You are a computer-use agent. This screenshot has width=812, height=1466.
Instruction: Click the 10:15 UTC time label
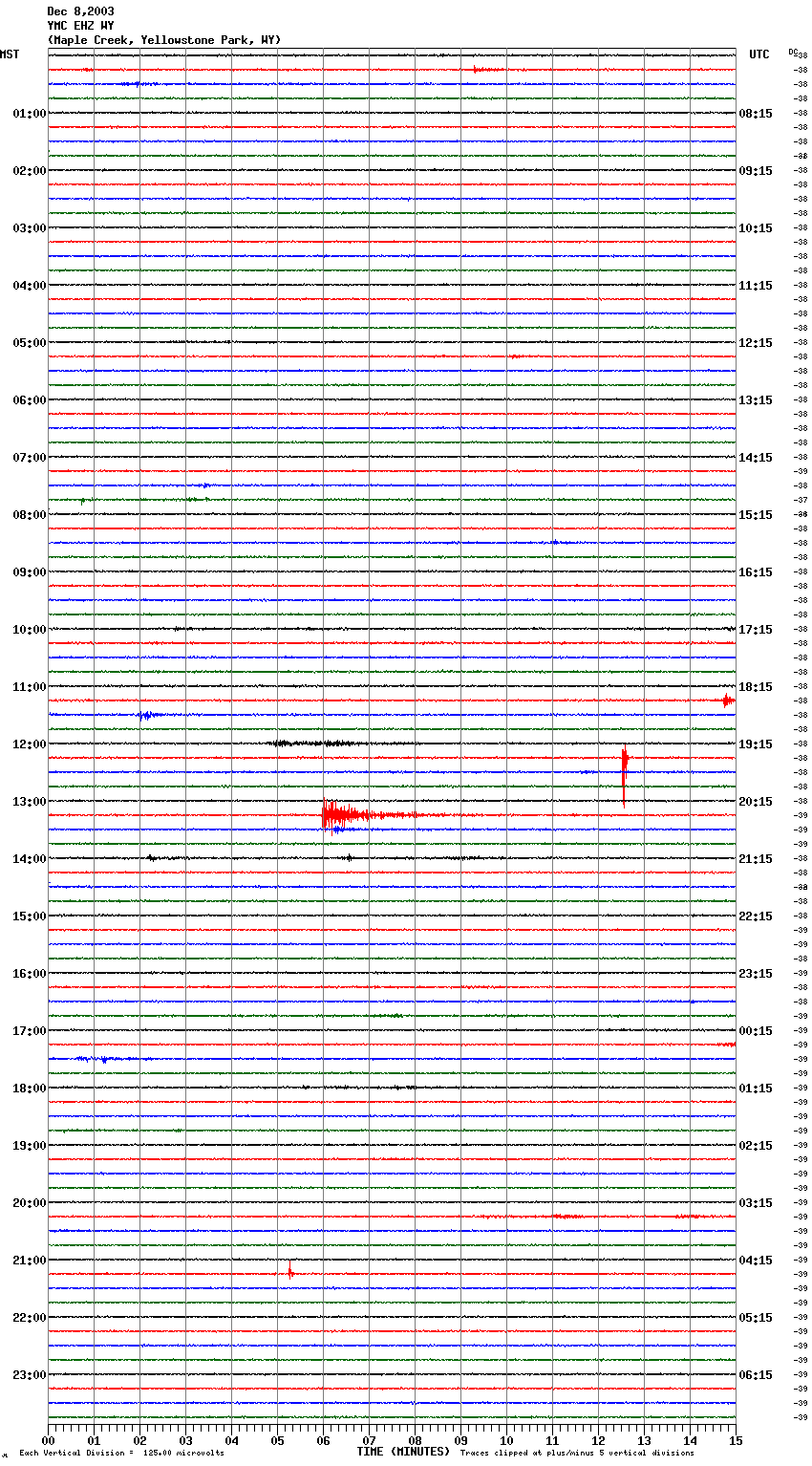coord(756,228)
